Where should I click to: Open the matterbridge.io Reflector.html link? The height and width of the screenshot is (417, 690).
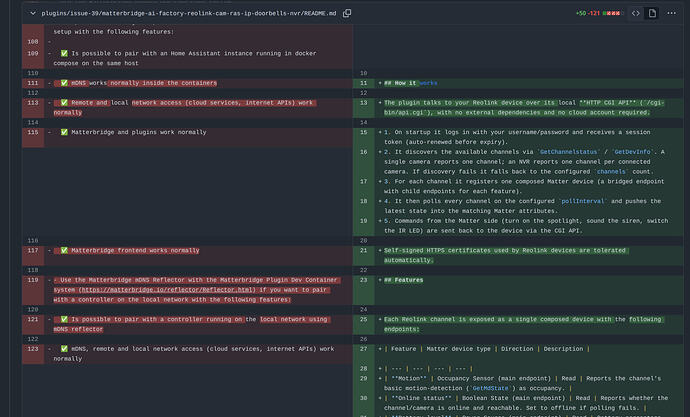tap(167, 290)
